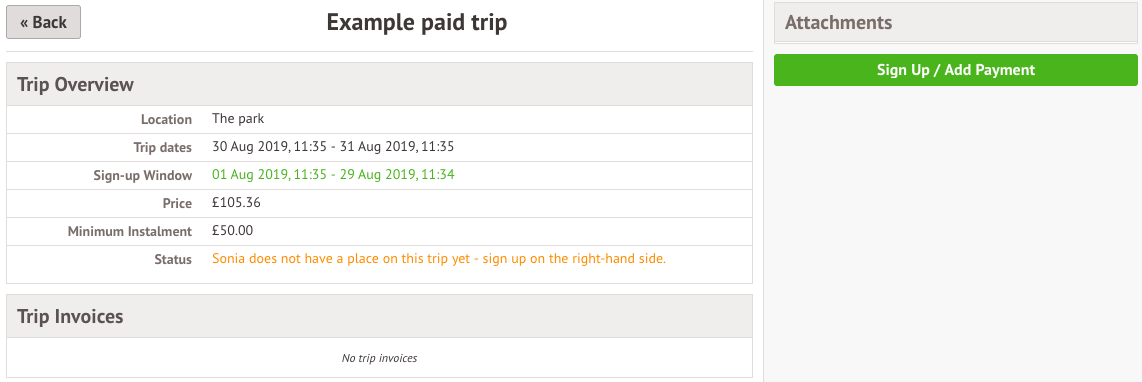
Task: Click the Trip Invoices section header
Action: pyautogui.click(x=379, y=316)
